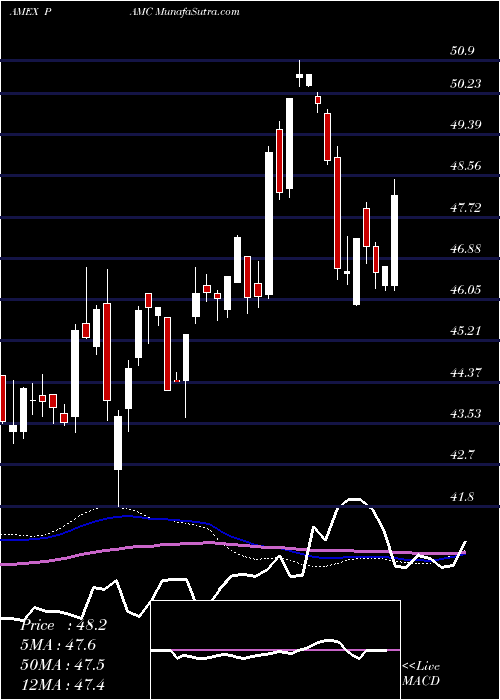
Task: Click the 5MA : 47.6 readout
Action: (x=58, y=645)
